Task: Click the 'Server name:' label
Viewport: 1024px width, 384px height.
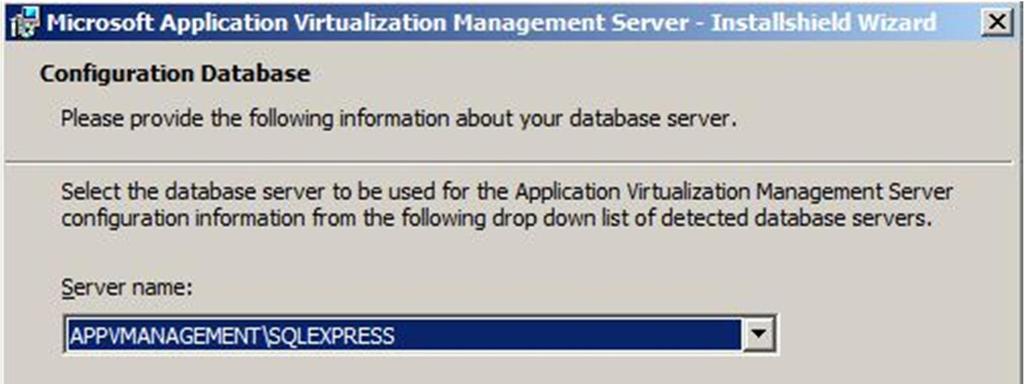Action: [127, 288]
